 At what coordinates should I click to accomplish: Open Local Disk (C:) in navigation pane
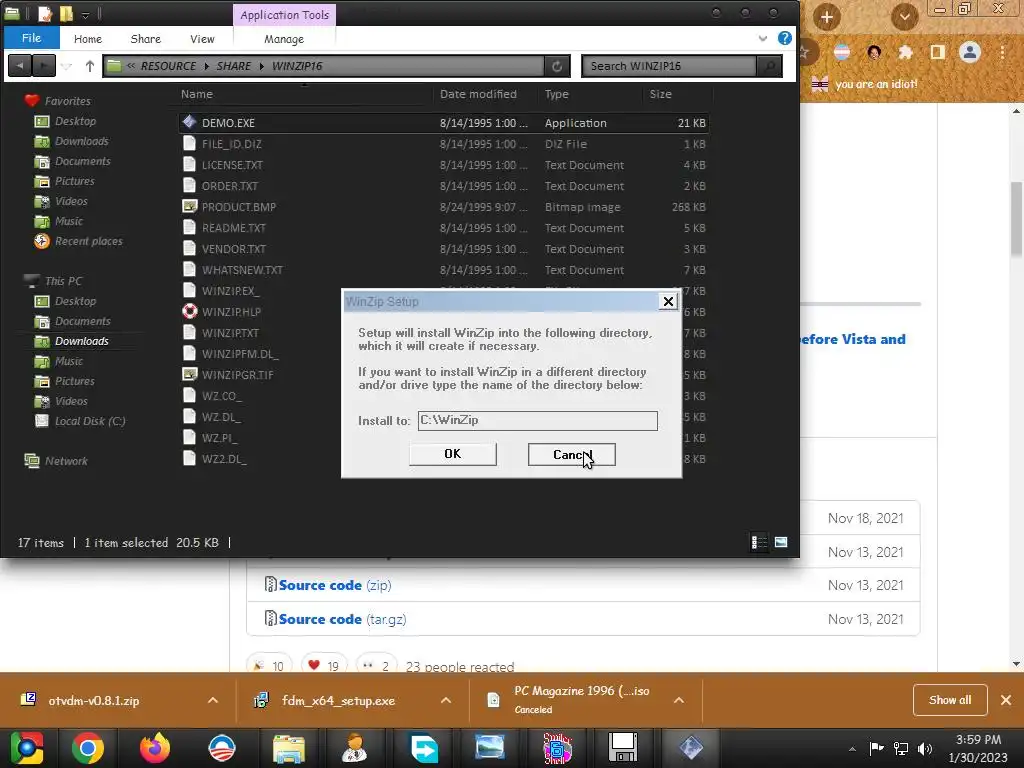coord(89,421)
